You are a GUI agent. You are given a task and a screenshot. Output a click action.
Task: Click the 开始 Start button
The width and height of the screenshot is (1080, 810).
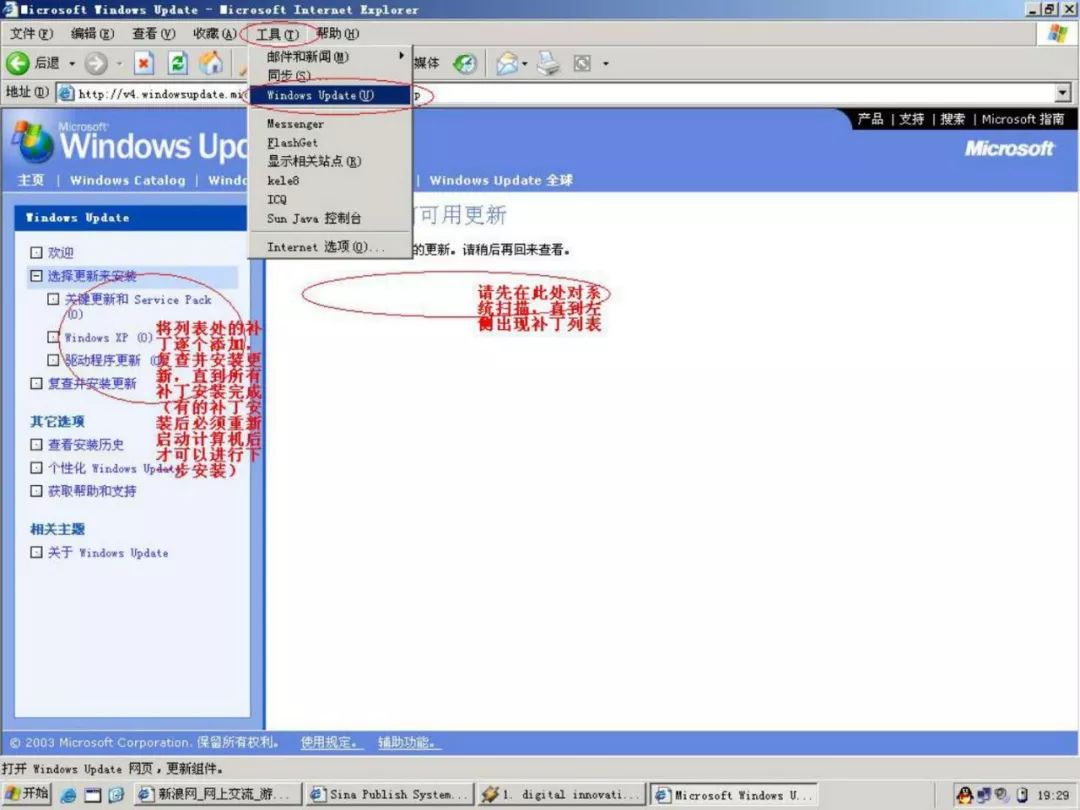pyautogui.click(x=27, y=794)
